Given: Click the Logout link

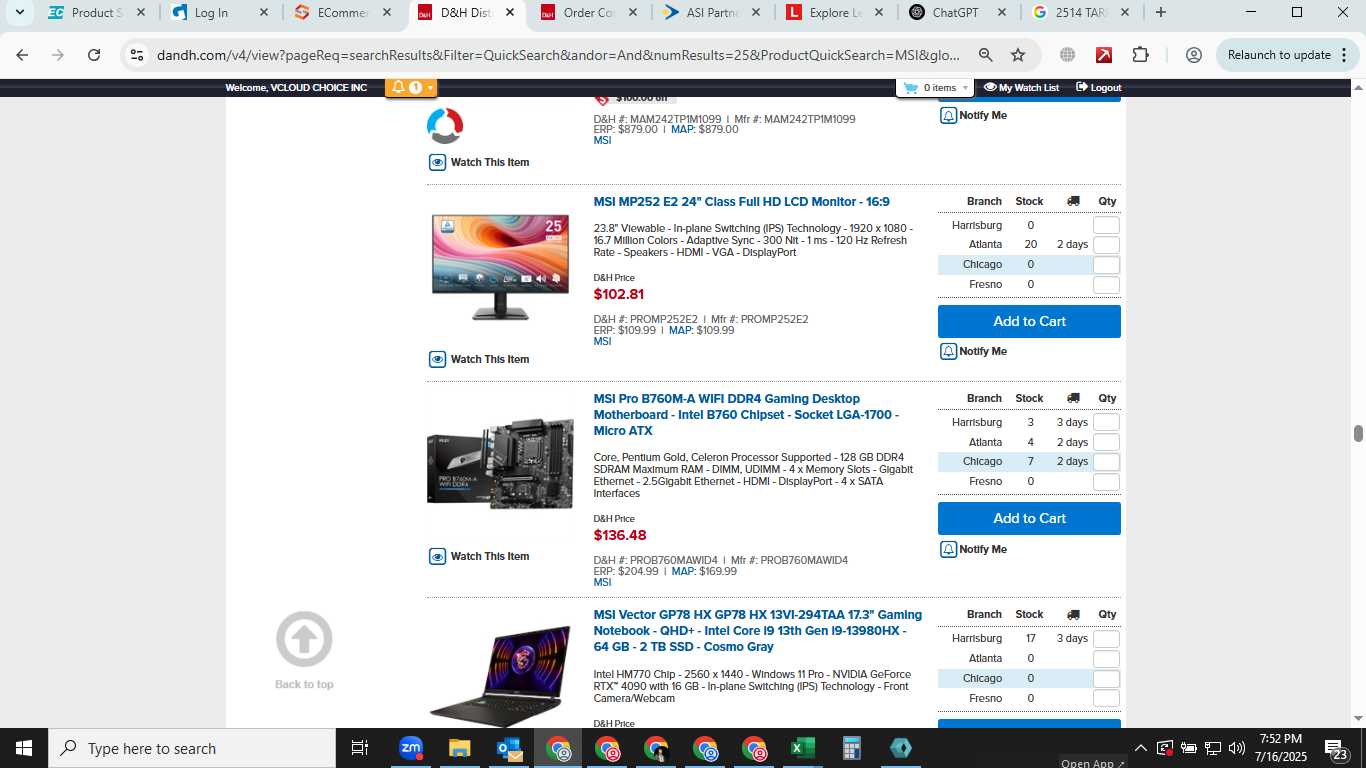Looking at the screenshot, I should [1098, 88].
